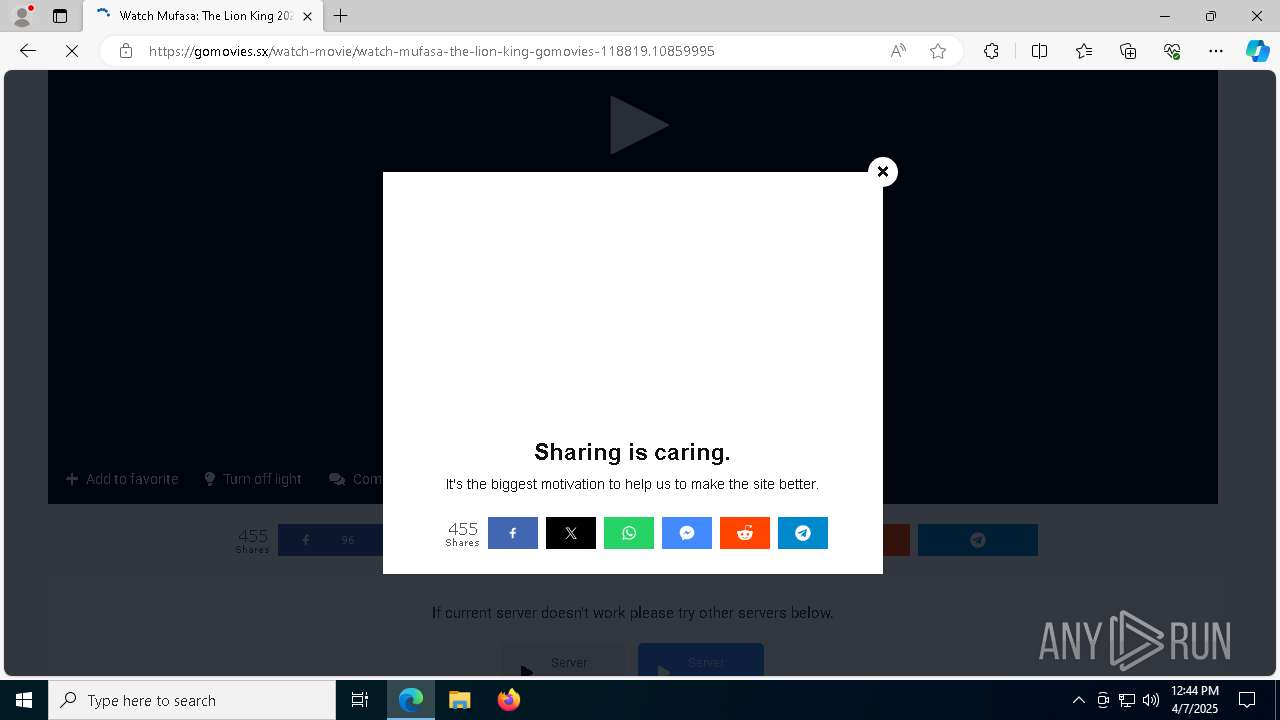Screen dimensions: 1280x720
Task: Open Edge profile icon
Action: 22,16
